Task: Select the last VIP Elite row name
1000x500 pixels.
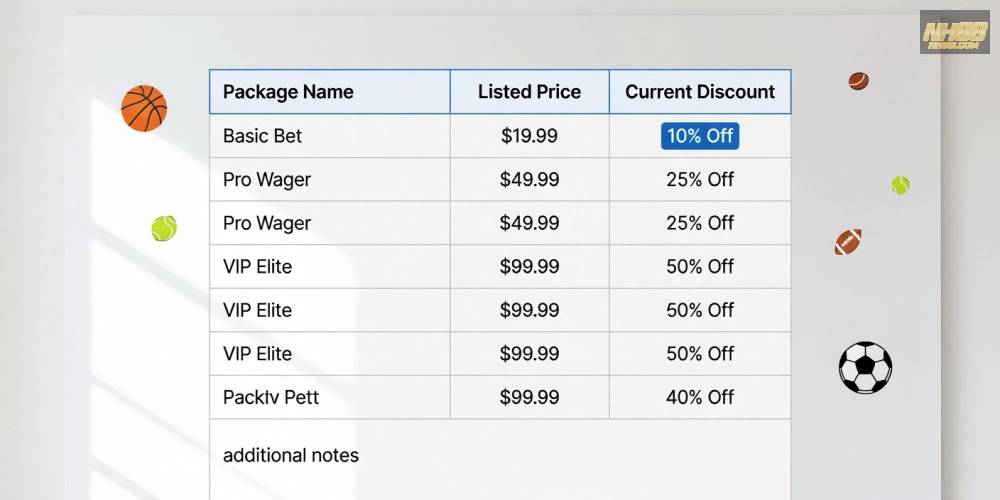Action: pos(257,354)
